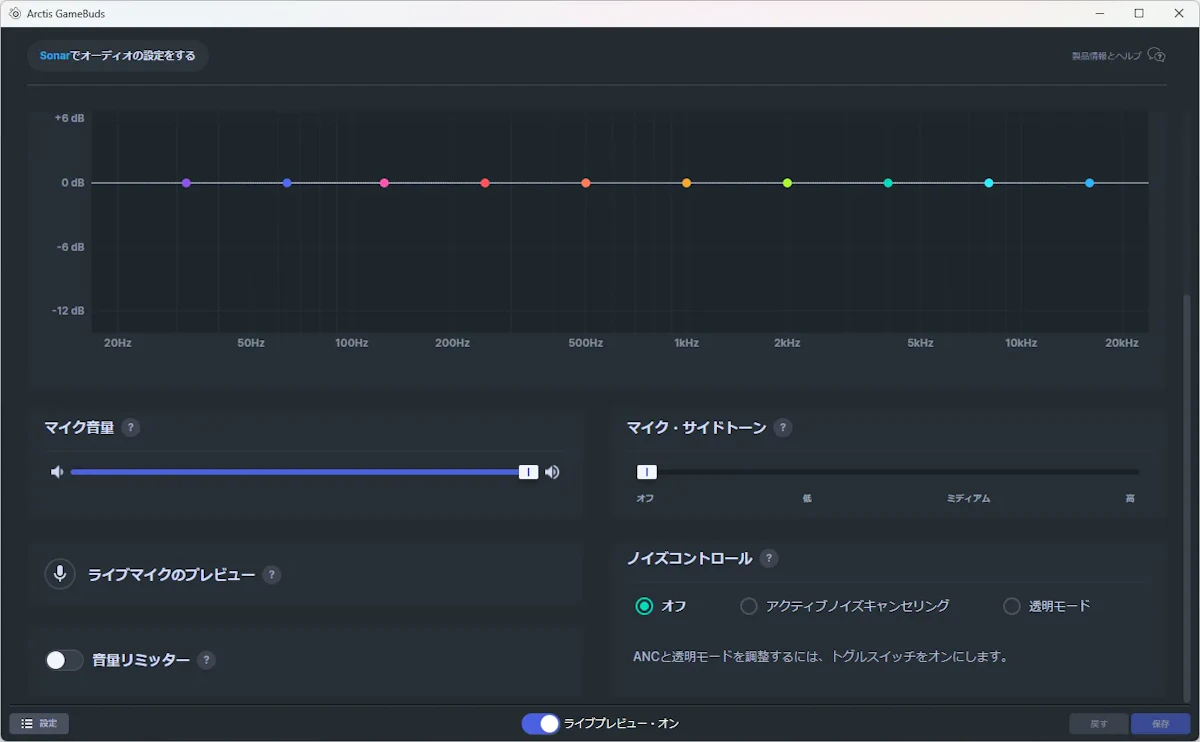Turn off the ライブプレビュー toggle
This screenshot has width=1200, height=742.
540,723
